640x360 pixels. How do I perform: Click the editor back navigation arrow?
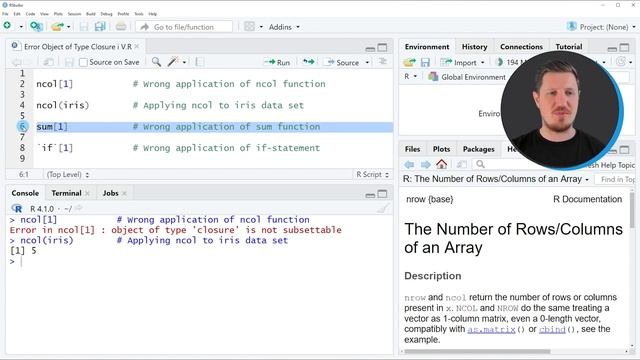tap(16, 62)
